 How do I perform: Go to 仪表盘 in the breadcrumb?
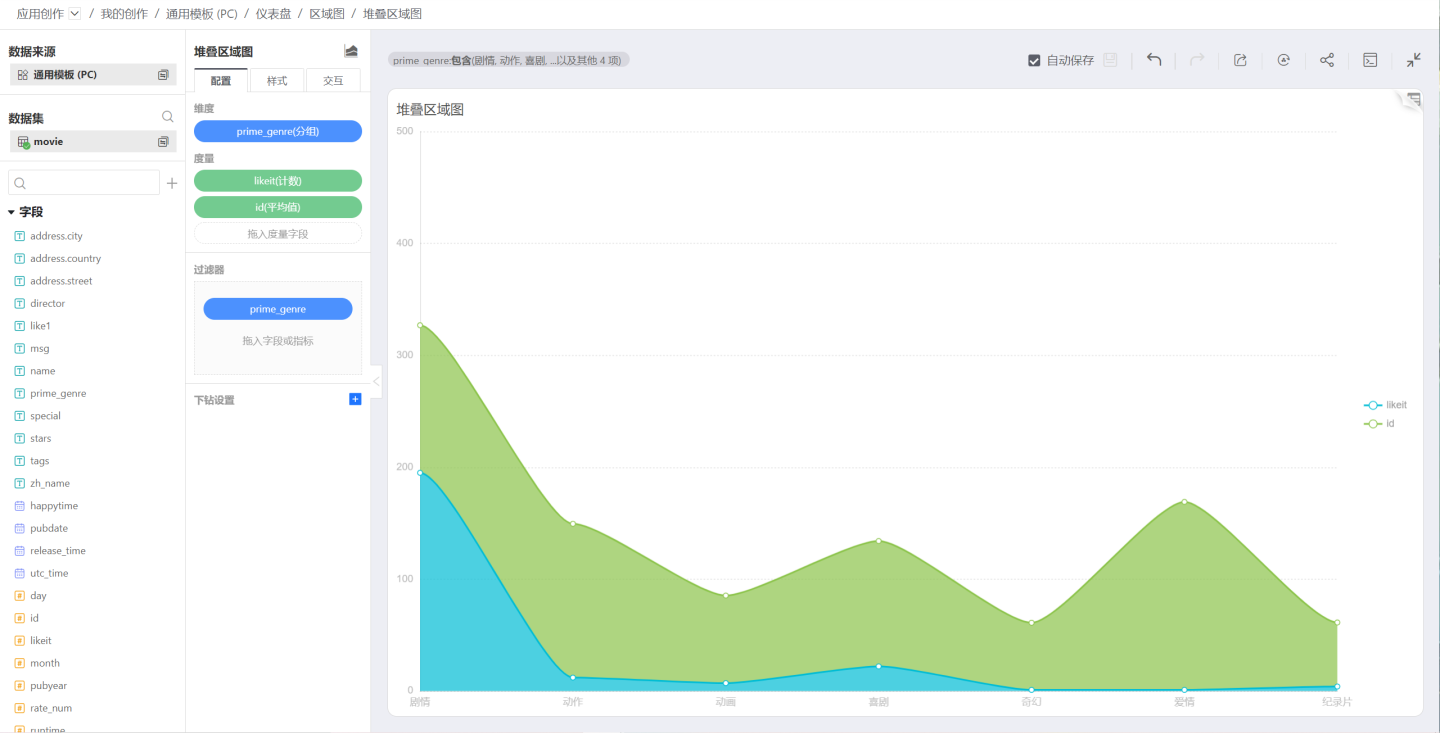(x=273, y=14)
